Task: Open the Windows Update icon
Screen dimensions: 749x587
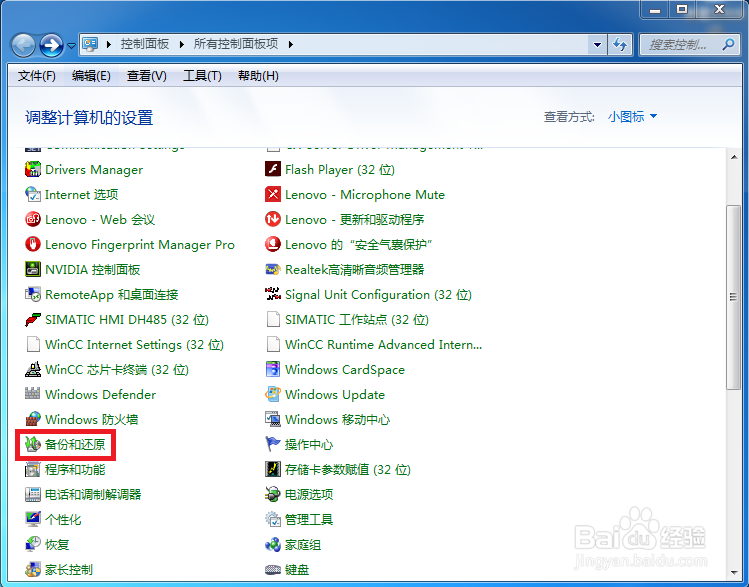Action: pos(273,394)
